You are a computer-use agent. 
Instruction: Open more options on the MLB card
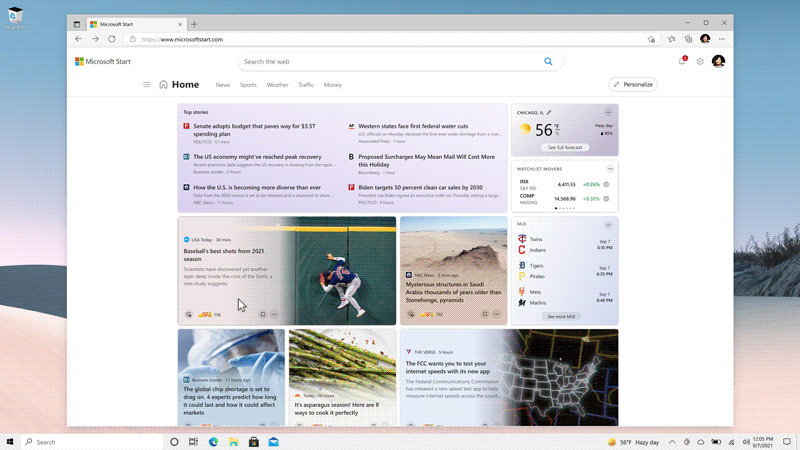tap(608, 224)
